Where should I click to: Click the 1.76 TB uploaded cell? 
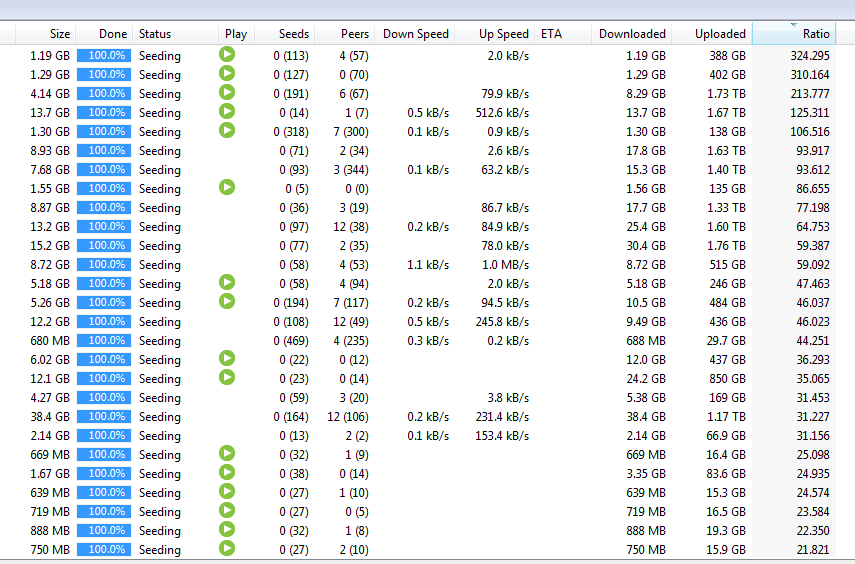(726, 246)
